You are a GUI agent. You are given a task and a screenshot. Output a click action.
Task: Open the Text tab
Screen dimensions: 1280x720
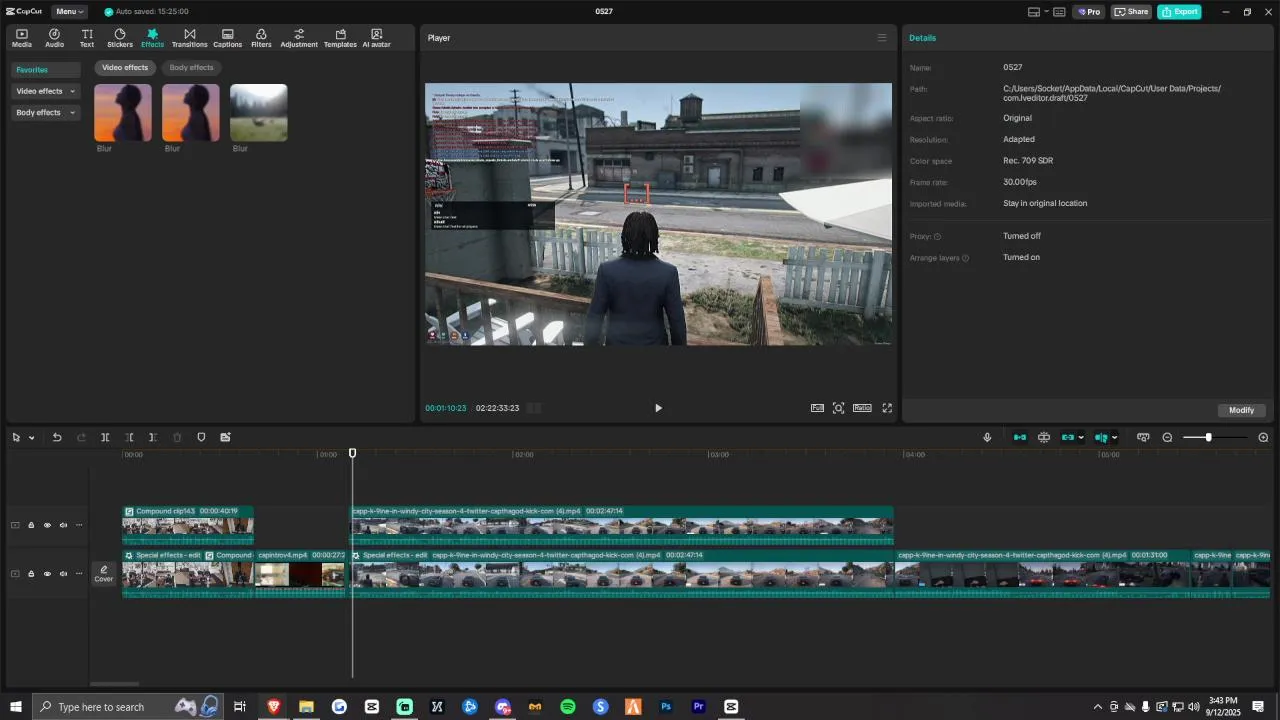(87, 38)
